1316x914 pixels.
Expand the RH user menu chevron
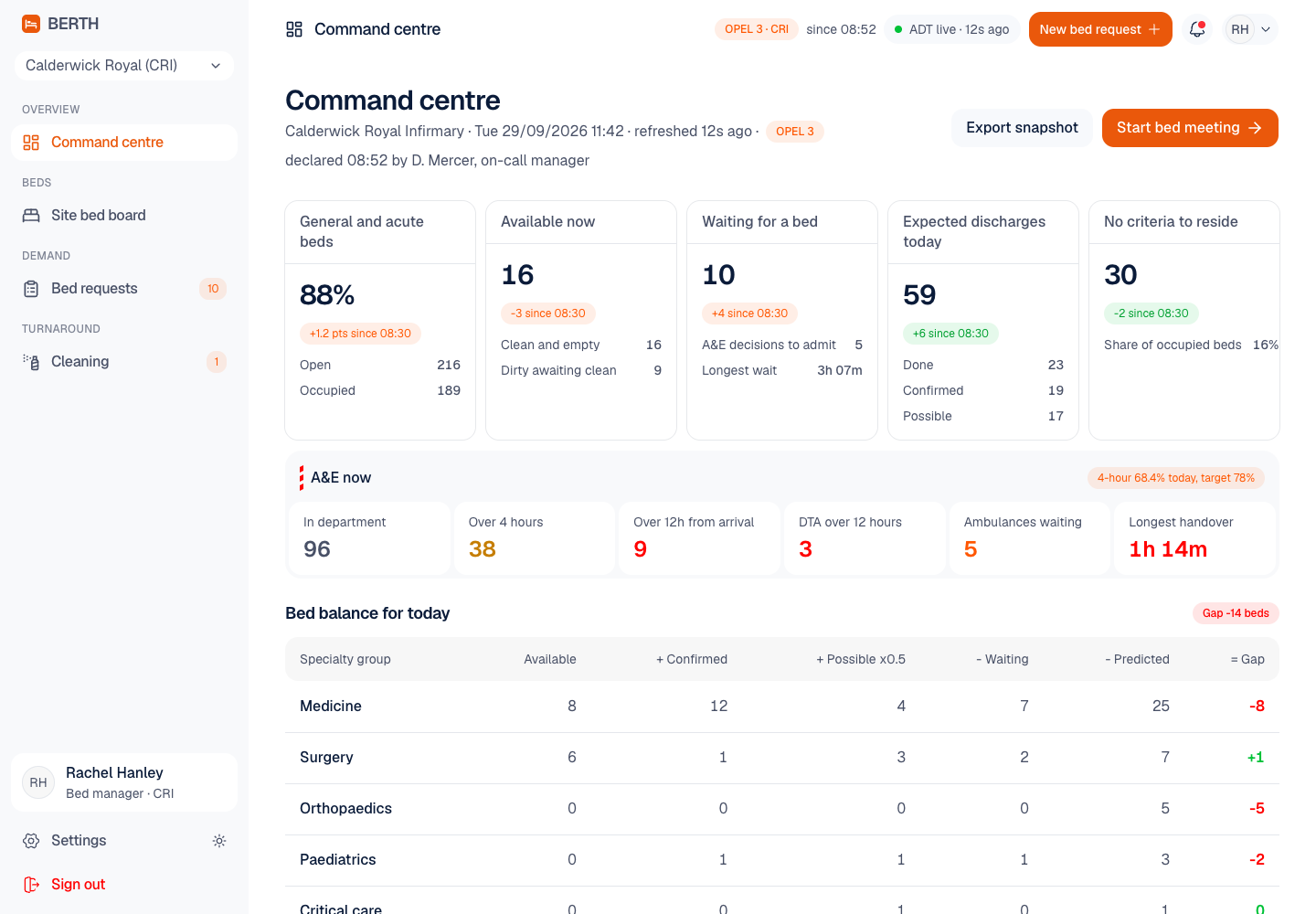[x=1266, y=29]
